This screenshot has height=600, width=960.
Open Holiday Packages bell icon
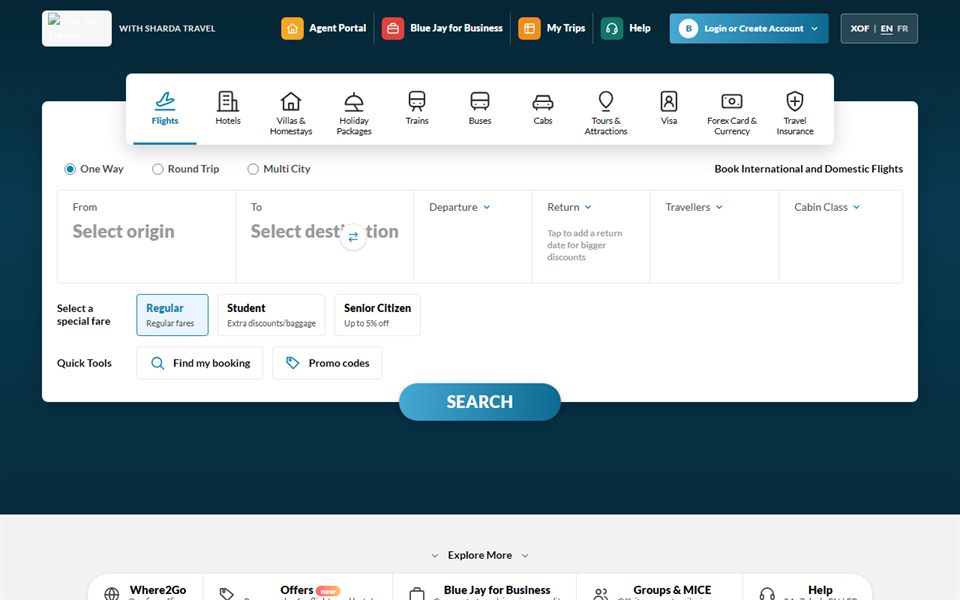[354, 100]
